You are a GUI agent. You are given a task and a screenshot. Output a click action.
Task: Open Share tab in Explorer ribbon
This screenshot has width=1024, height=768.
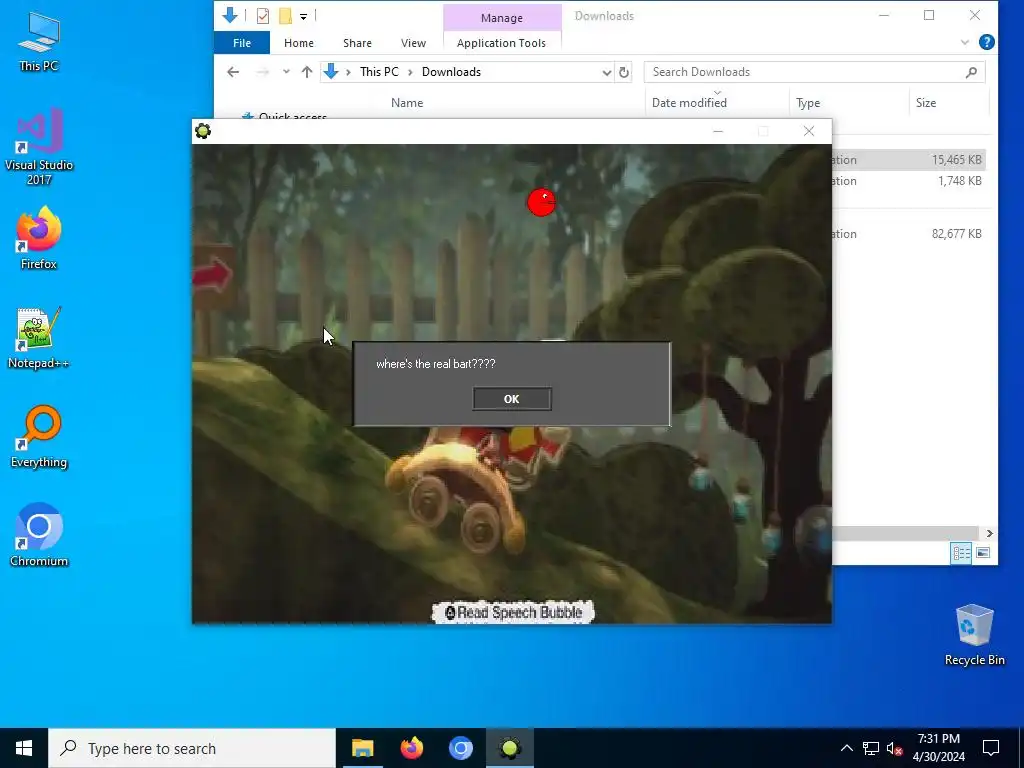(357, 43)
